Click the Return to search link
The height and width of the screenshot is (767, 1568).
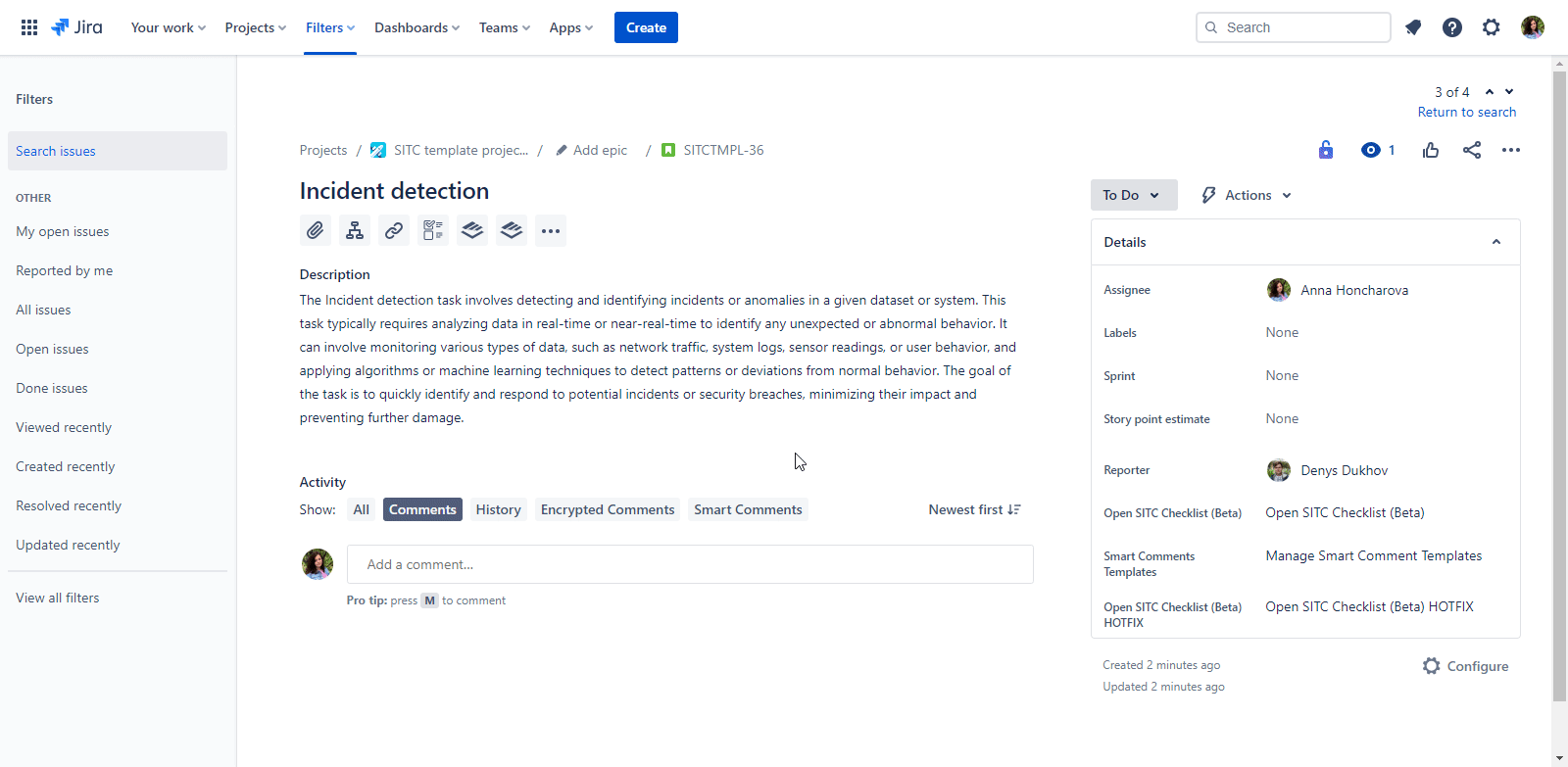click(x=1466, y=112)
